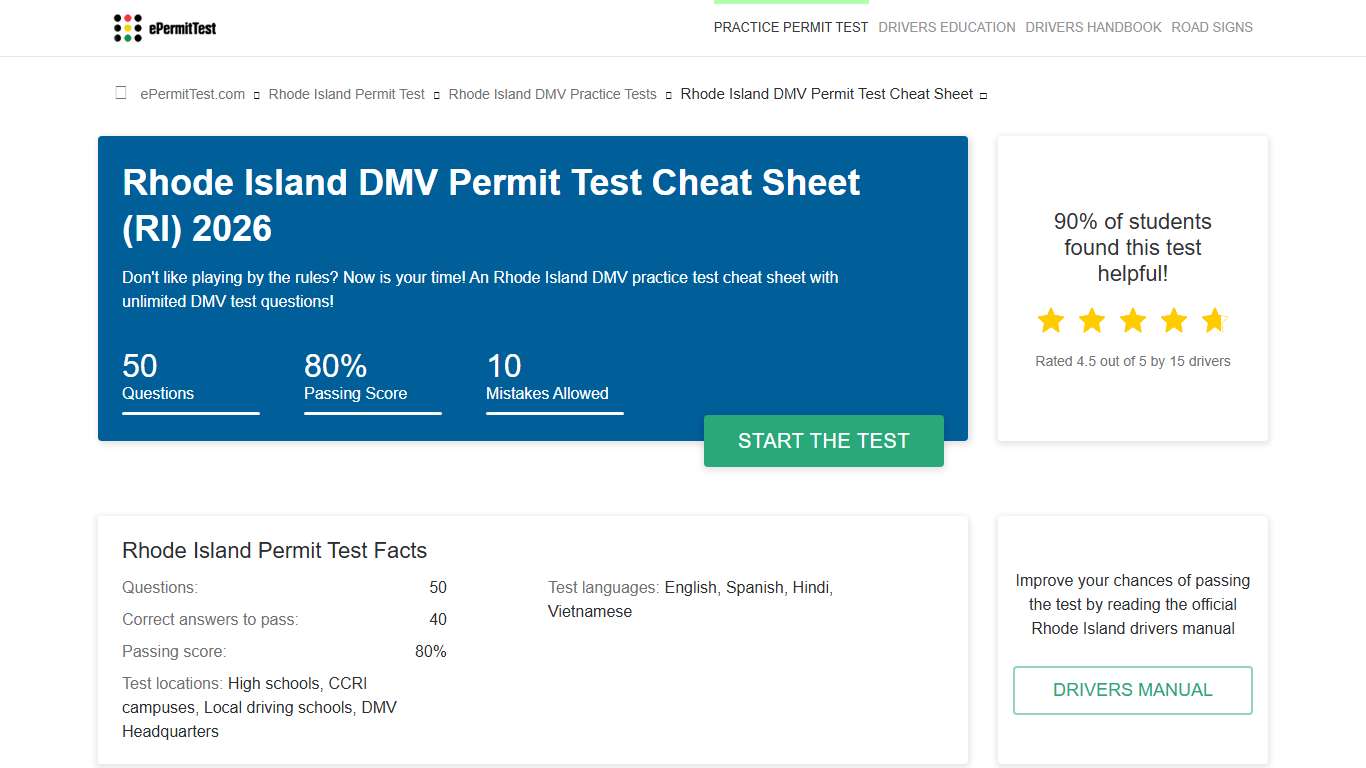This screenshot has width=1366, height=768.
Task: Click the middle star under the helpful message
Action: point(1132,320)
